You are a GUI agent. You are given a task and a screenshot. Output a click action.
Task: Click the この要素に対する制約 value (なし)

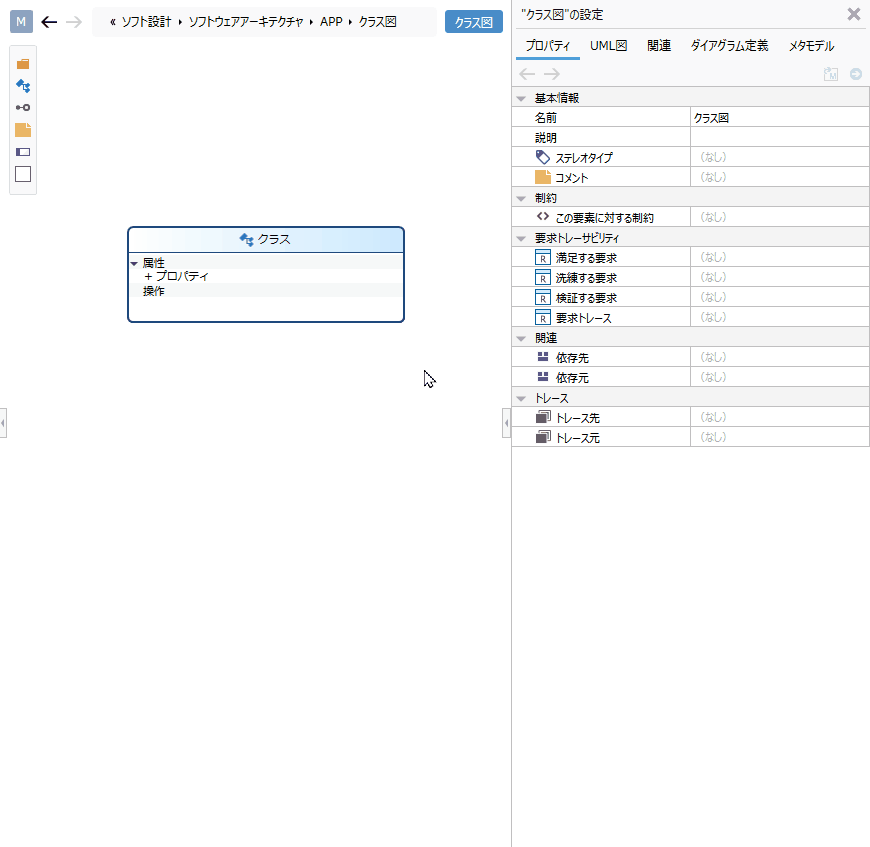713,217
